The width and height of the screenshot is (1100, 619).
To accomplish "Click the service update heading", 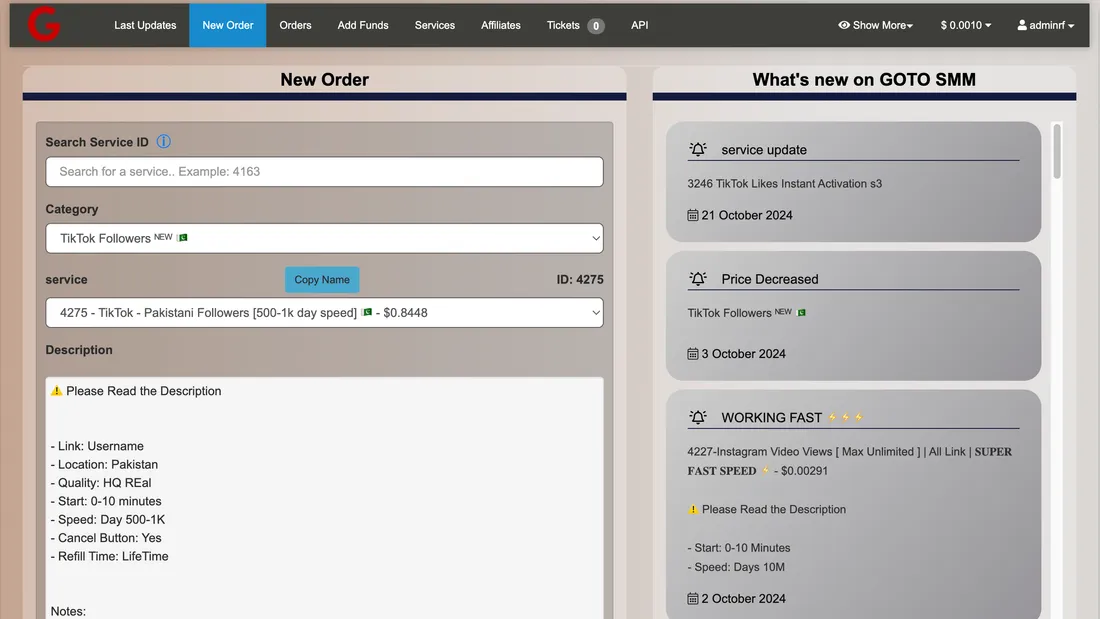I will point(764,149).
